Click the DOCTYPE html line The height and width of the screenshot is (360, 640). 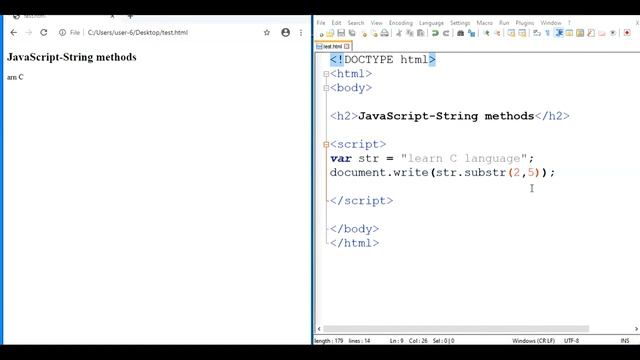pyautogui.click(x=383, y=60)
